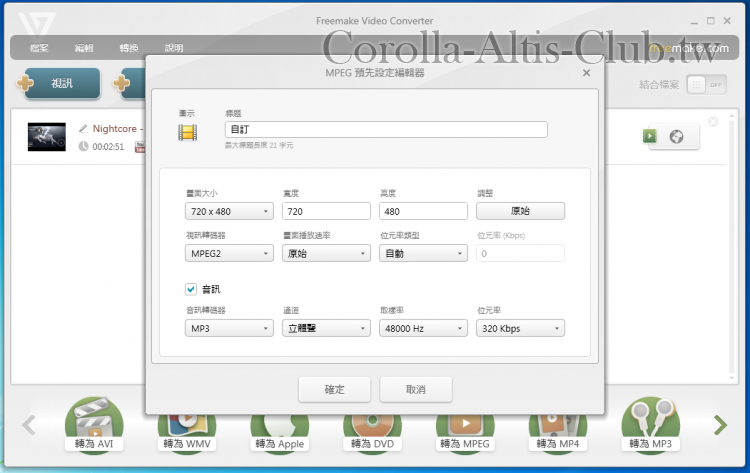Screen dimensions: 750x473
Task: Open the Convert to MP4 option
Action: pos(558,434)
